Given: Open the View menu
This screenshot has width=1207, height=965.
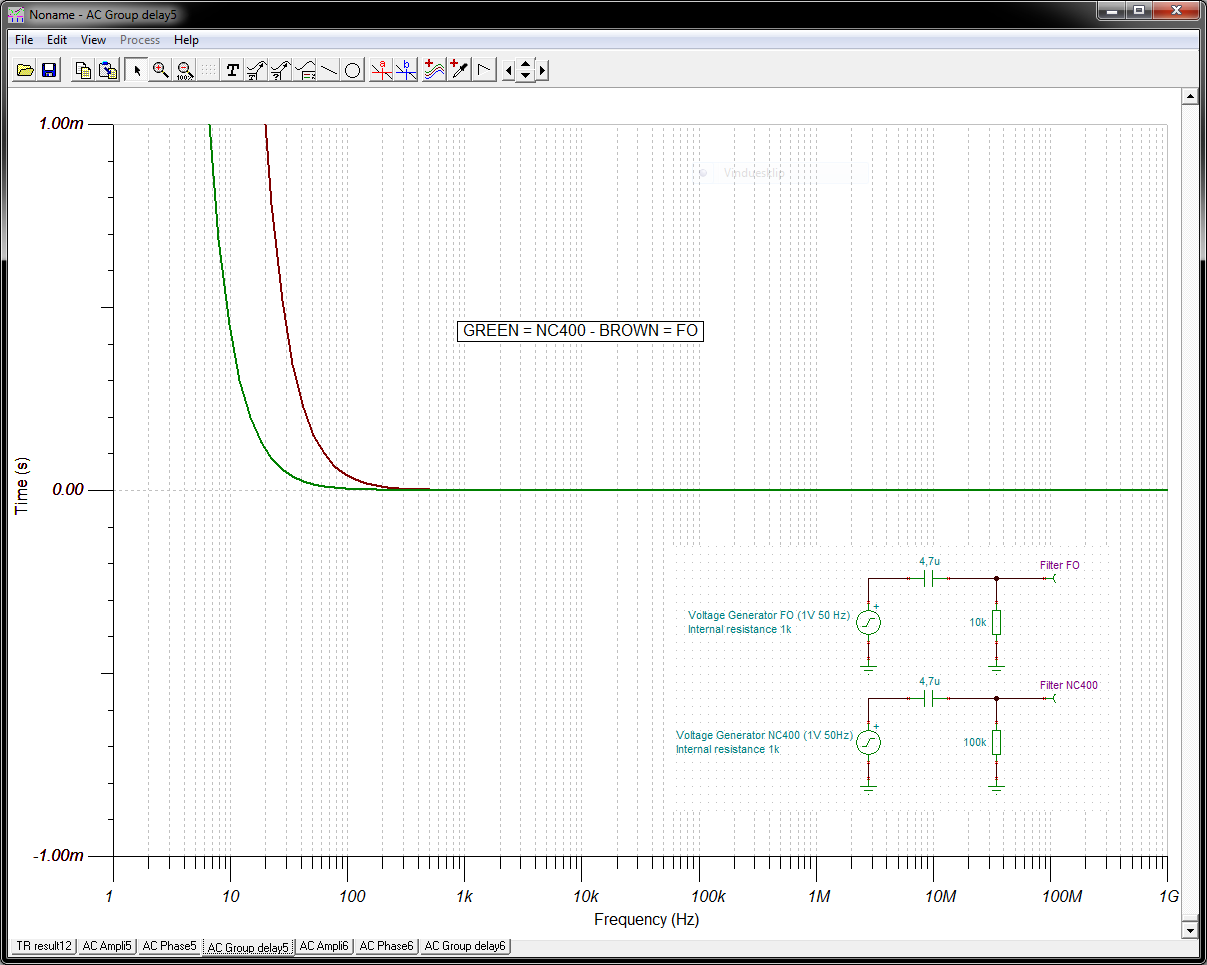Looking at the screenshot, I should point(93,40).
